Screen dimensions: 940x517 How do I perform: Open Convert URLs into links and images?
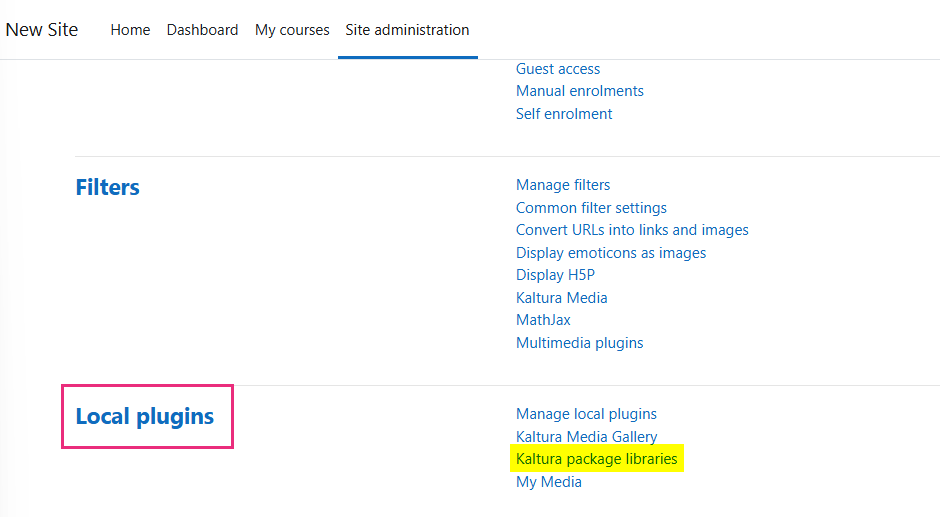click(632, 230)
